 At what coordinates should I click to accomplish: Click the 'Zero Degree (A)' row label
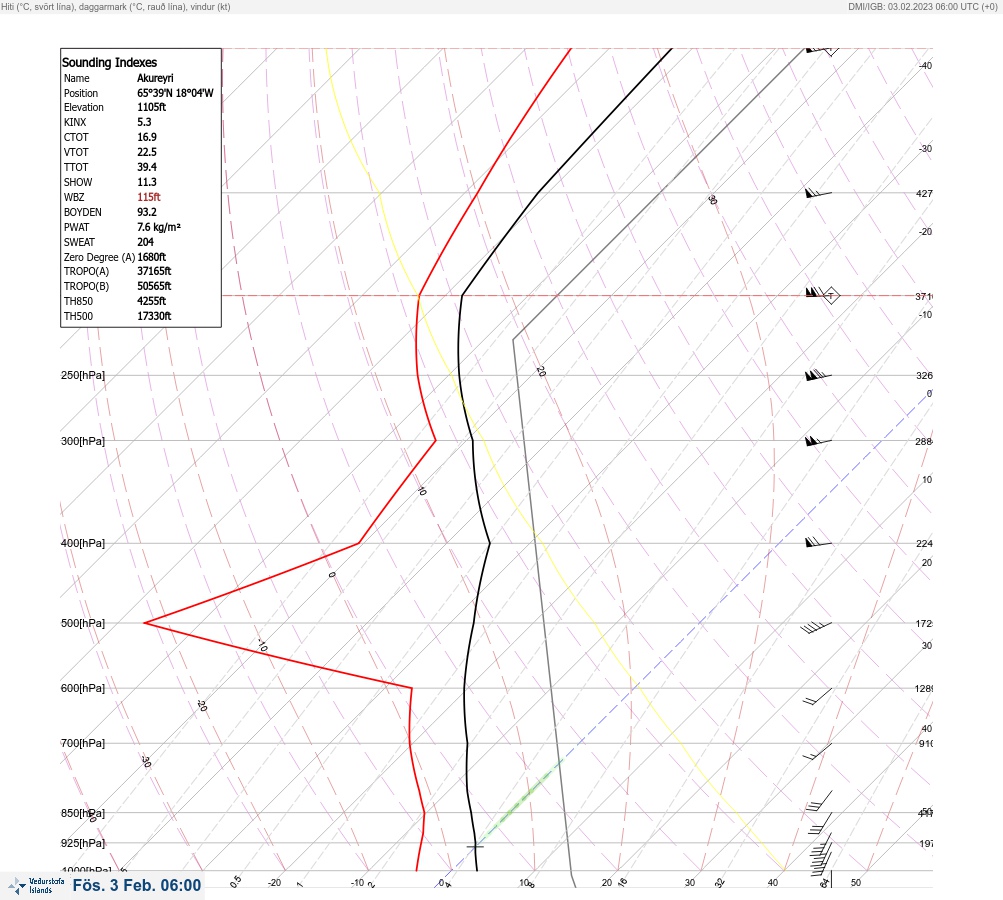99,257
